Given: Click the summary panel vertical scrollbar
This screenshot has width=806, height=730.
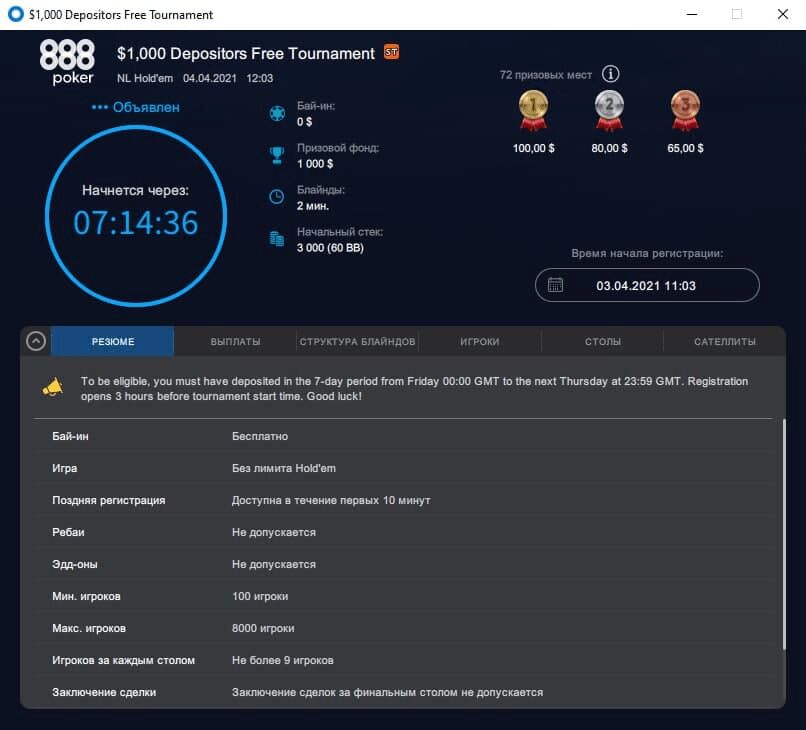Looking at the screenshot, I should tap(784, 535).
